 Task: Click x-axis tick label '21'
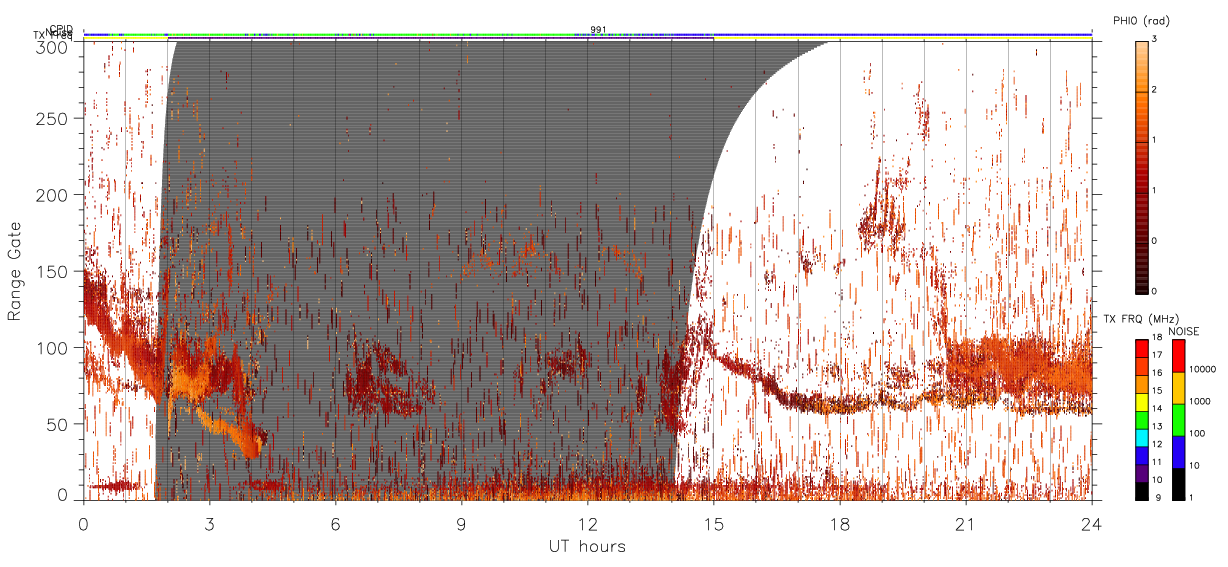(x=966, y=524)
